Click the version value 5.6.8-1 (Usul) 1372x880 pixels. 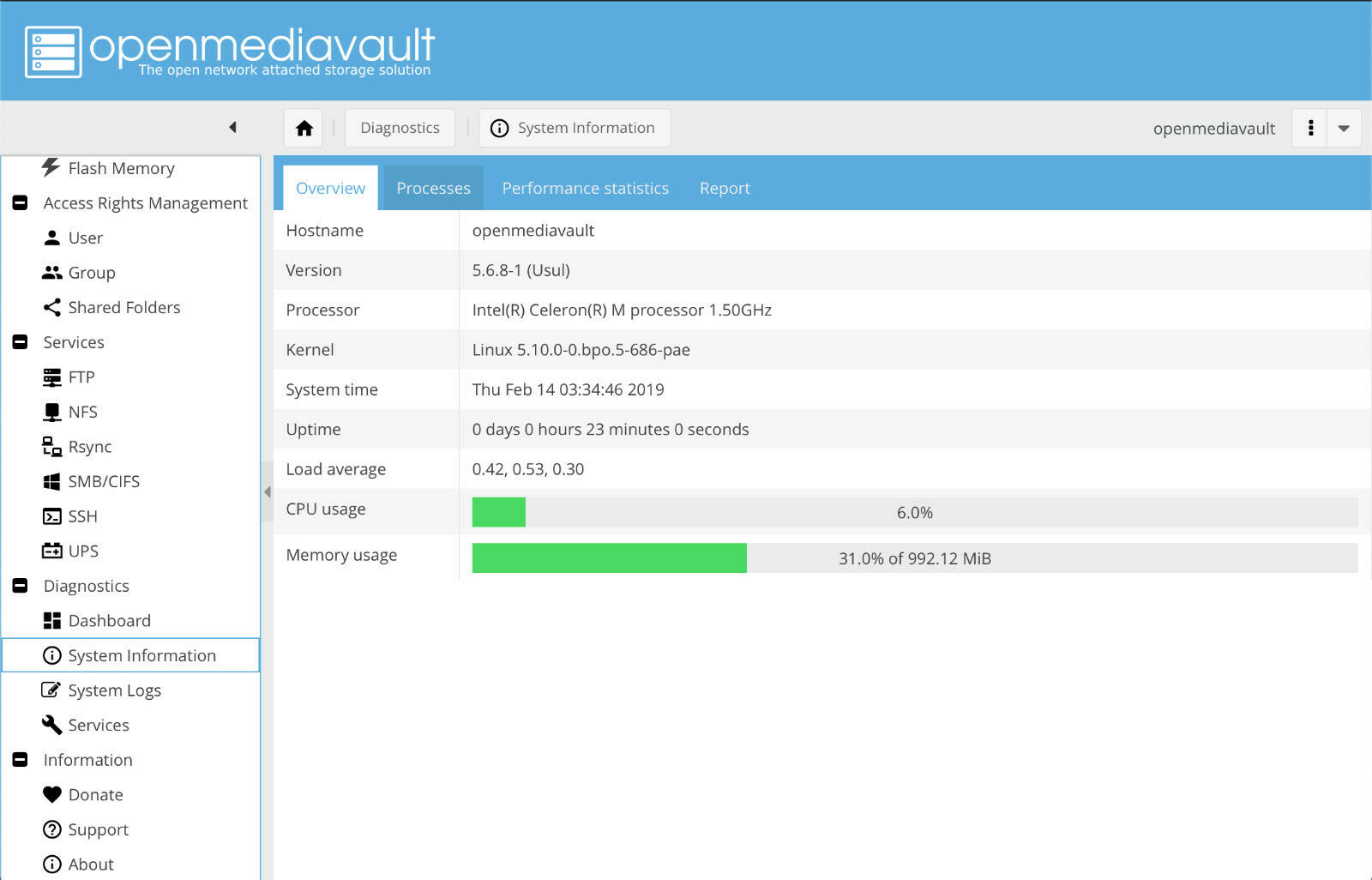(x=521, y=270)
